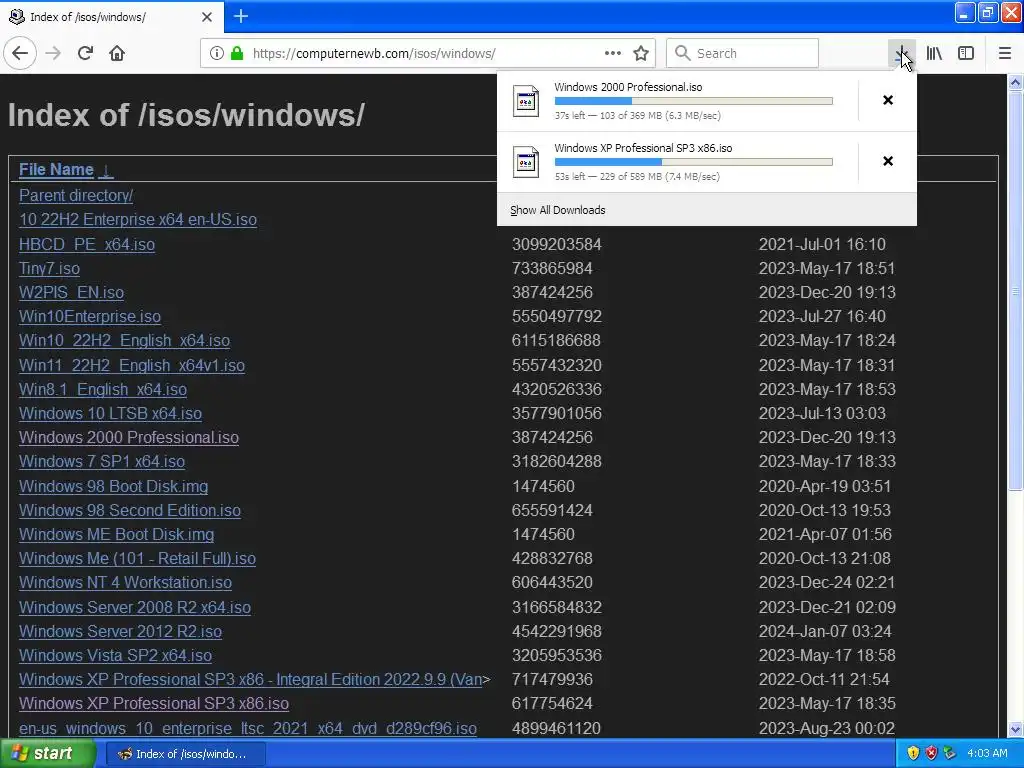This screenshot has width=1024, height=768.
Task: Click the Windows 2000 Professional.iso file icon
Action: pos(526,101)
